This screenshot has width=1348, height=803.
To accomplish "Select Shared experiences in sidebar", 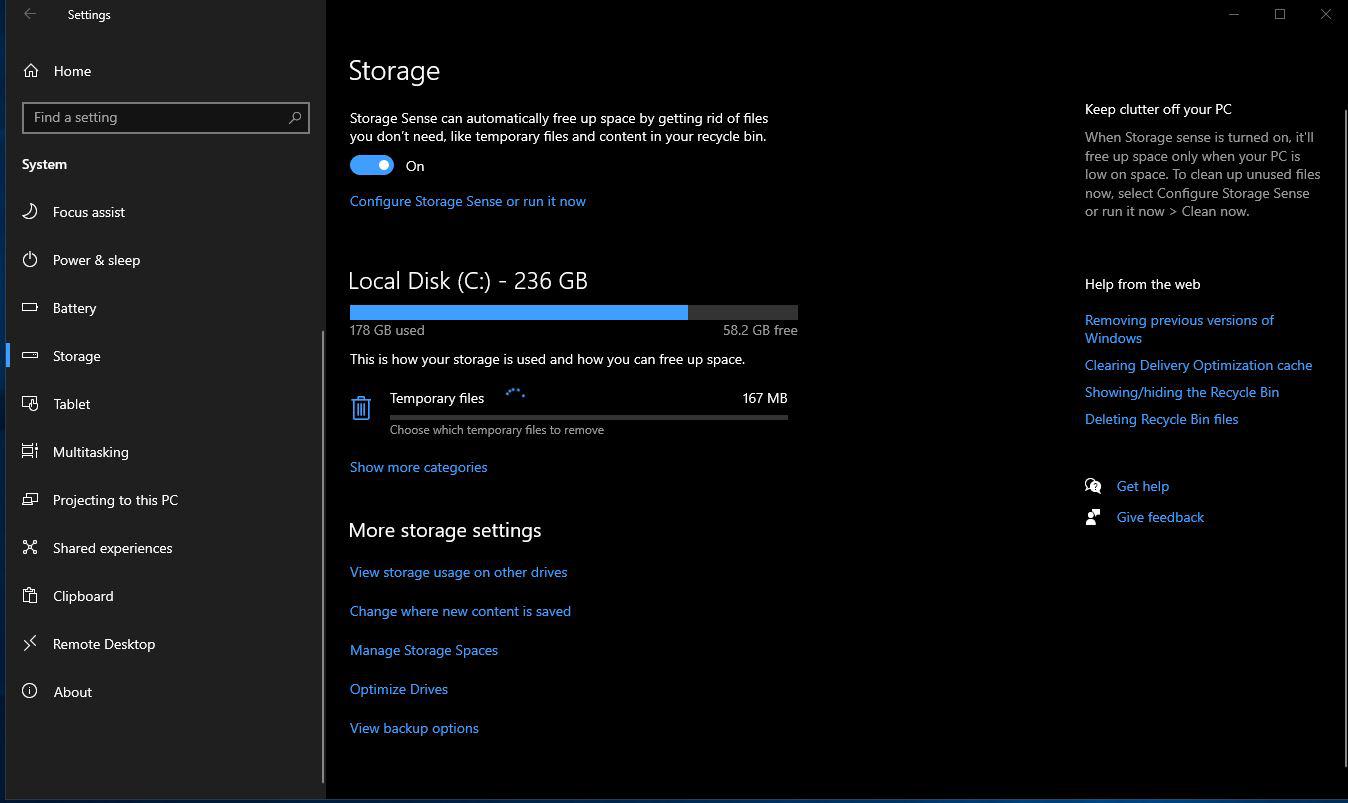I will pyautogui.click(x=112, y=548).
